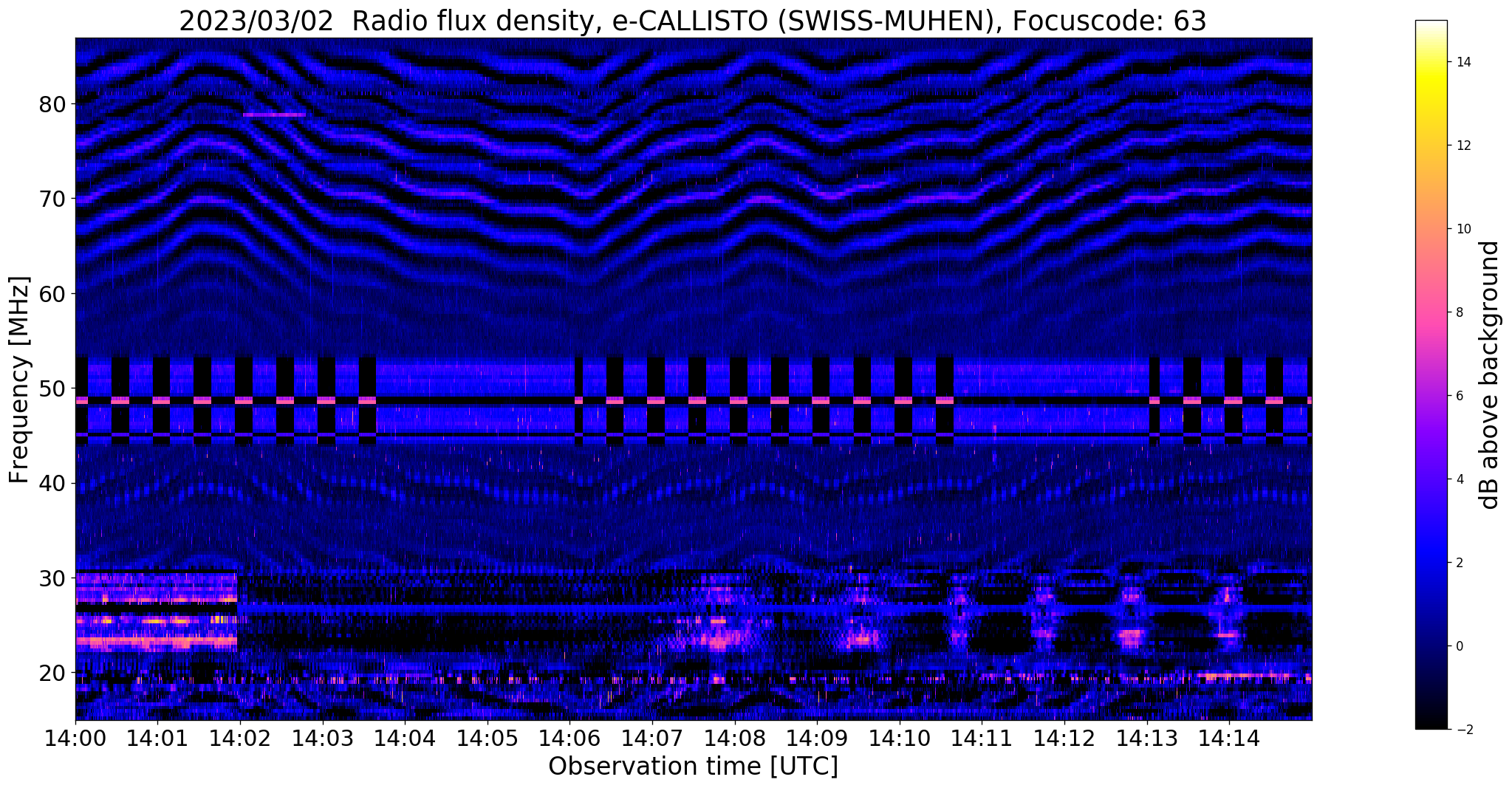Viewport: 1512px width, 788px height.
Task: Click the colorbar tick label 2
Action: [1459, 563]
